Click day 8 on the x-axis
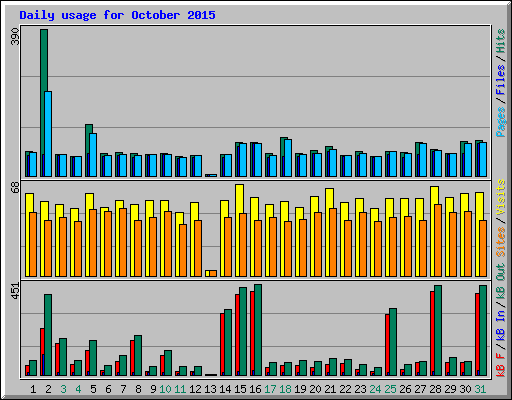The image size is (512, 400). pyautogui.click(x=138, y=389)
